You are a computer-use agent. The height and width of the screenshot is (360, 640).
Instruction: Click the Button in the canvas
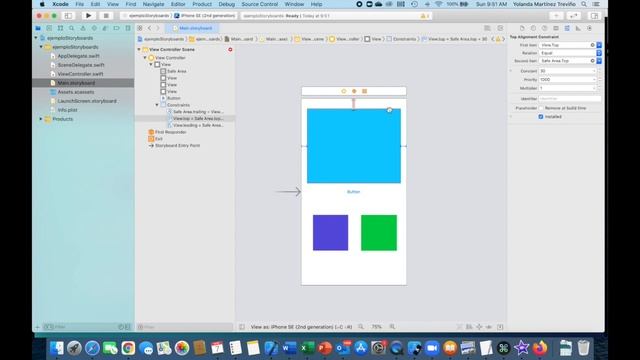(x=353, y=192)
